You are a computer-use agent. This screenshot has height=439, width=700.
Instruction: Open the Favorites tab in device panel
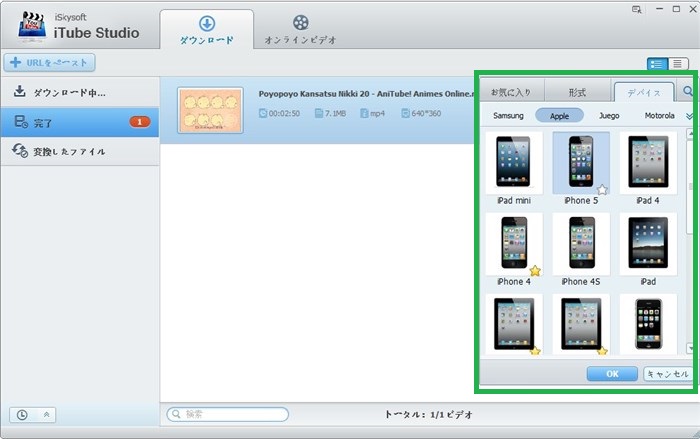tap(511, 92)
